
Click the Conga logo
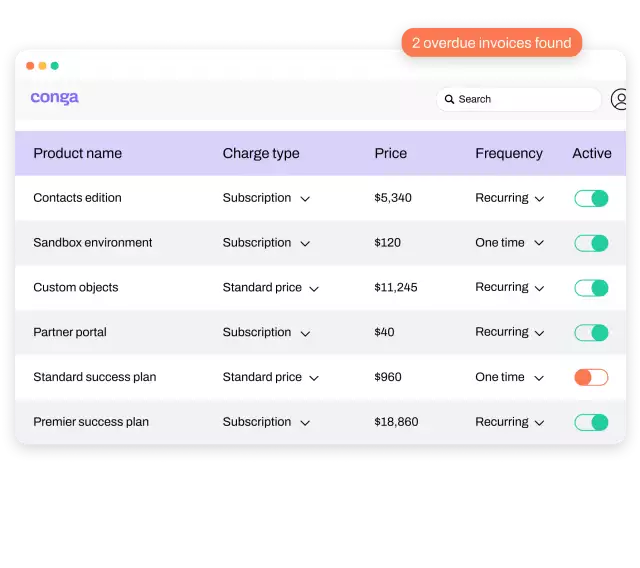pyautogui.click(x=54, y=98)
